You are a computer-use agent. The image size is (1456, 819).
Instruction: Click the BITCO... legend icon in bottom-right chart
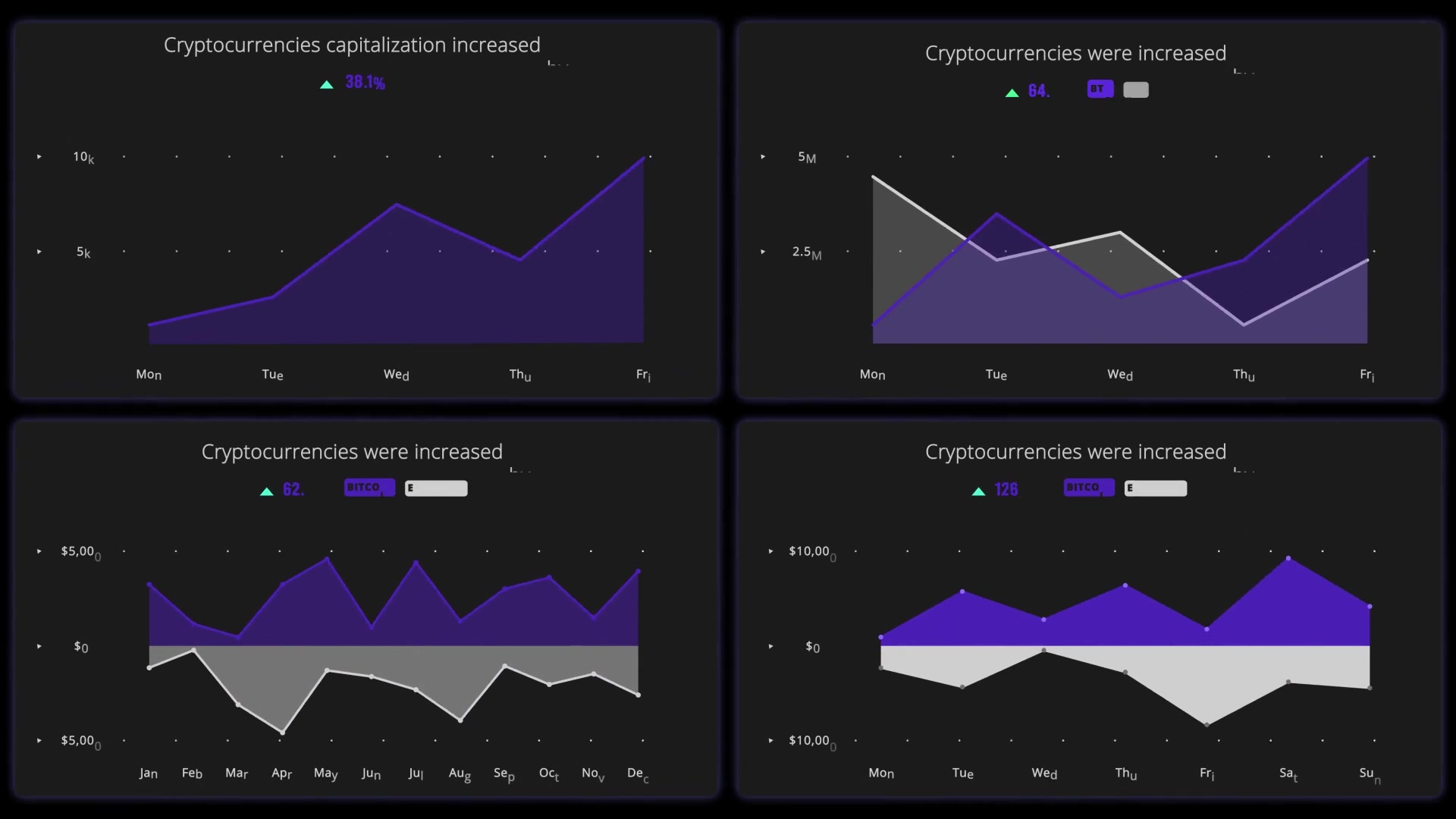(1087, 488)
